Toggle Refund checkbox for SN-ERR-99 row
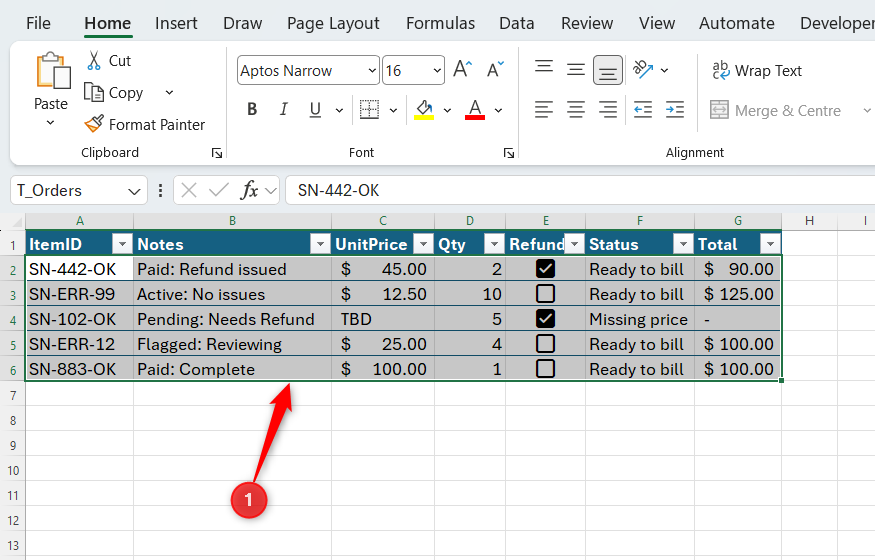875x560 pixels. (x=545, y=293)
